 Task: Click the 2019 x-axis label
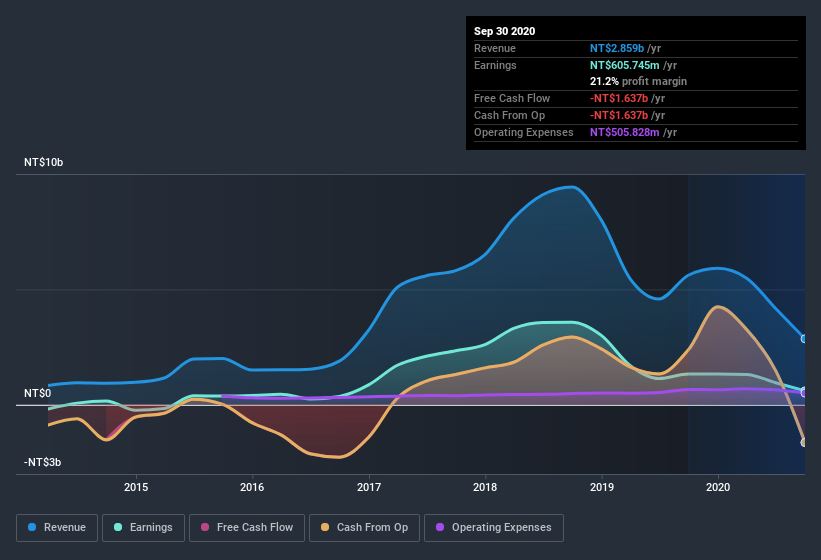click(x=602, y=487)
